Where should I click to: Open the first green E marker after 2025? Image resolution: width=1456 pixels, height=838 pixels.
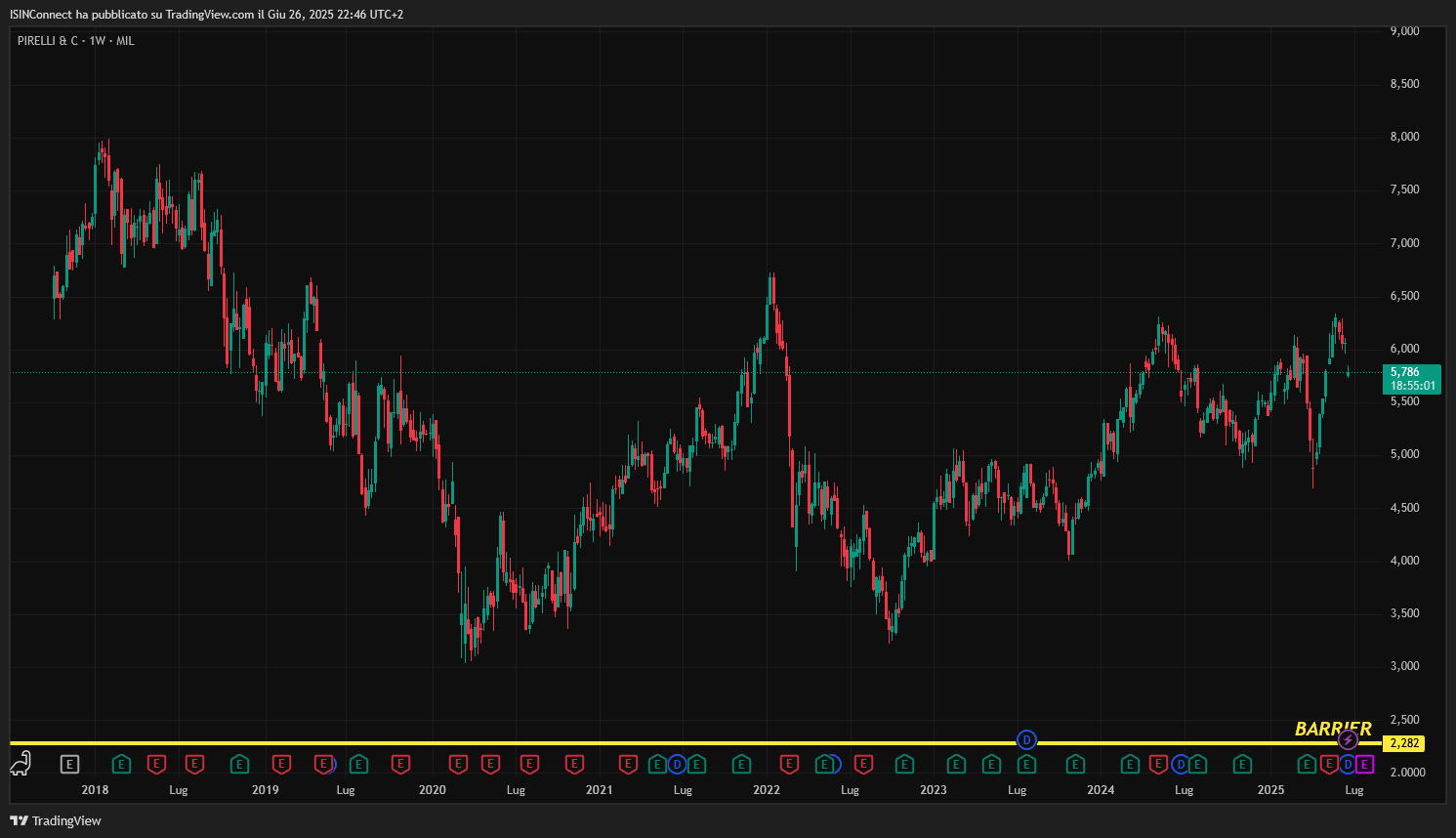pos(1306,764)
